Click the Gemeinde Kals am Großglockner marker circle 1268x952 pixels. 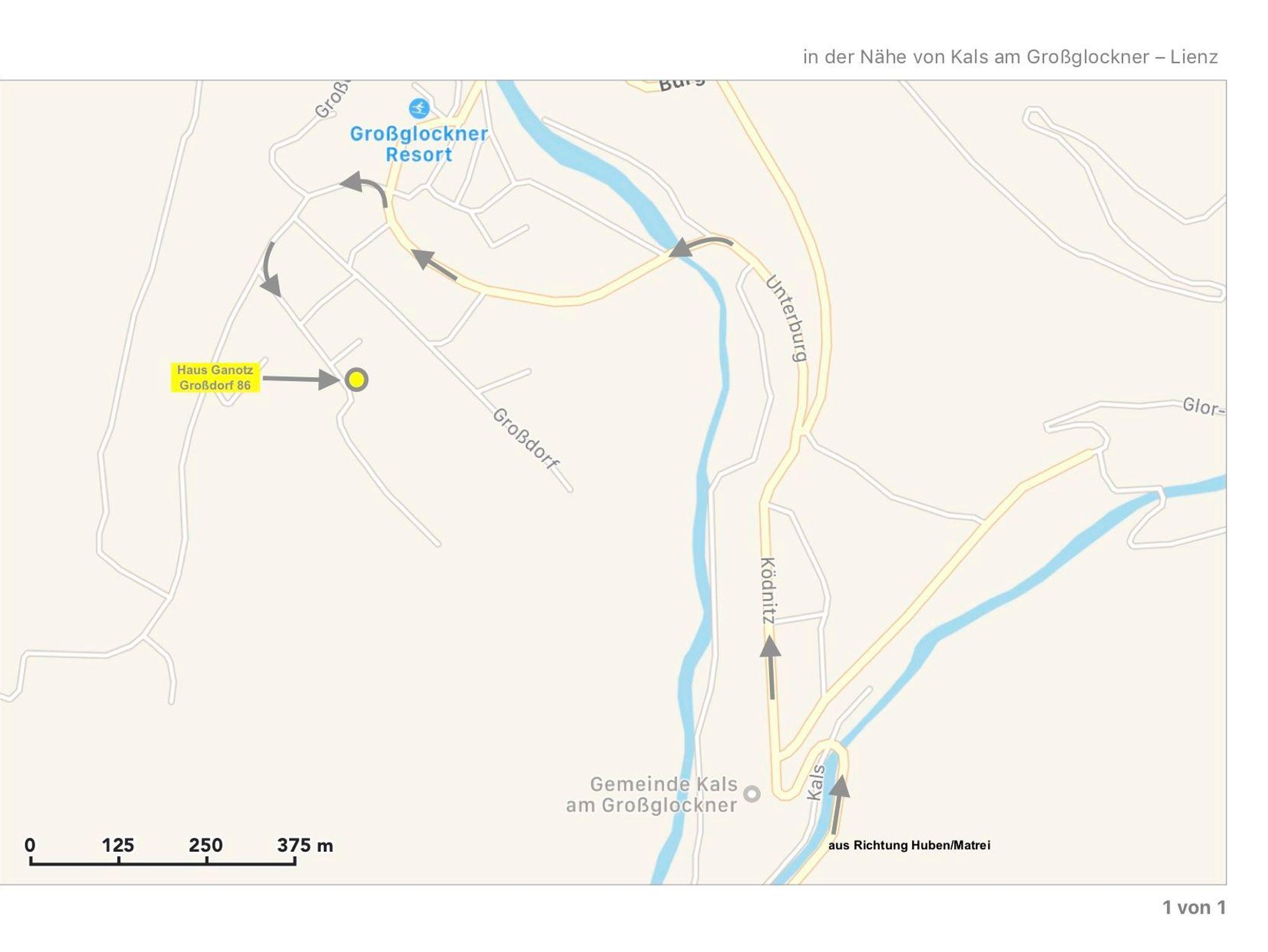[752, 794]
